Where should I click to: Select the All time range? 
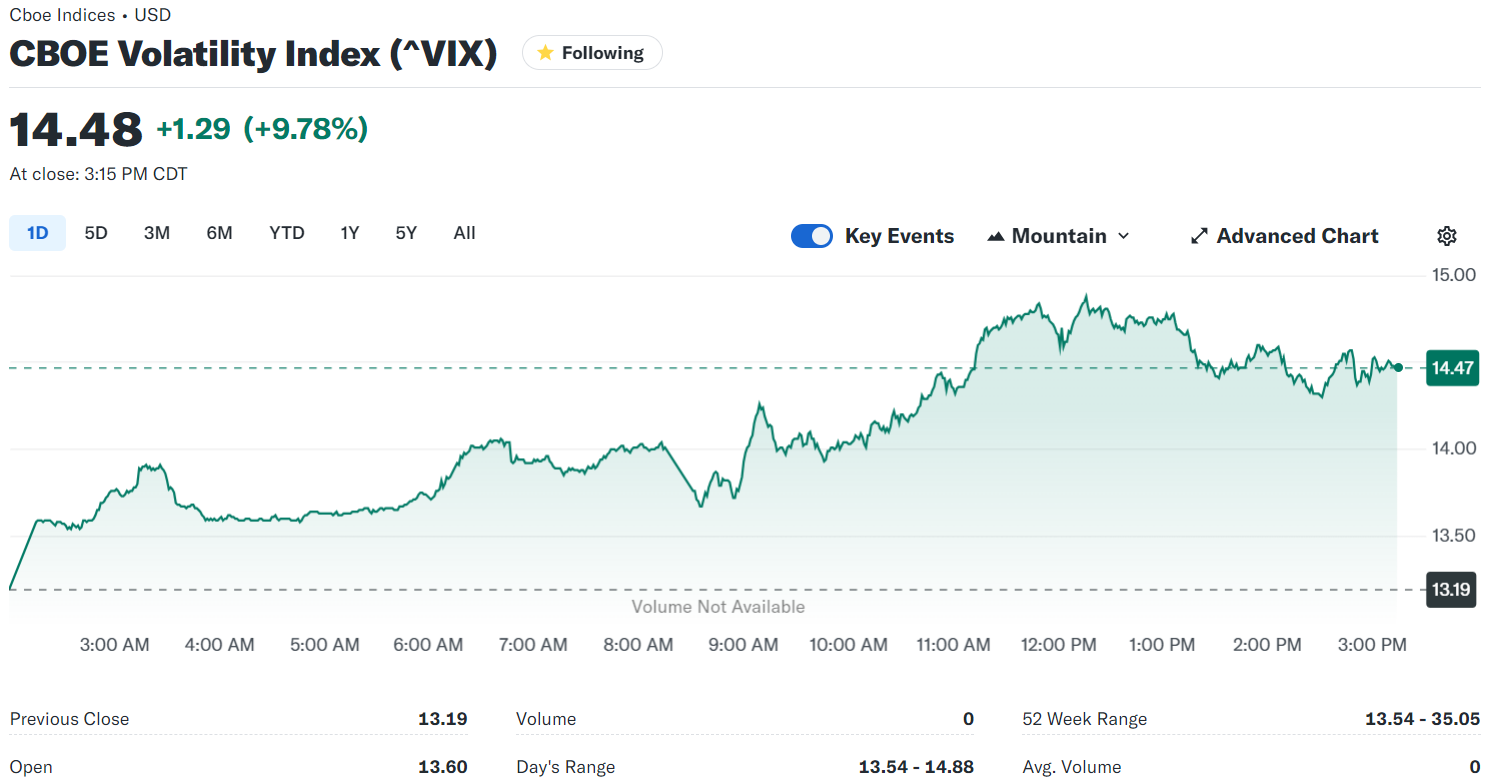[464, 233]
